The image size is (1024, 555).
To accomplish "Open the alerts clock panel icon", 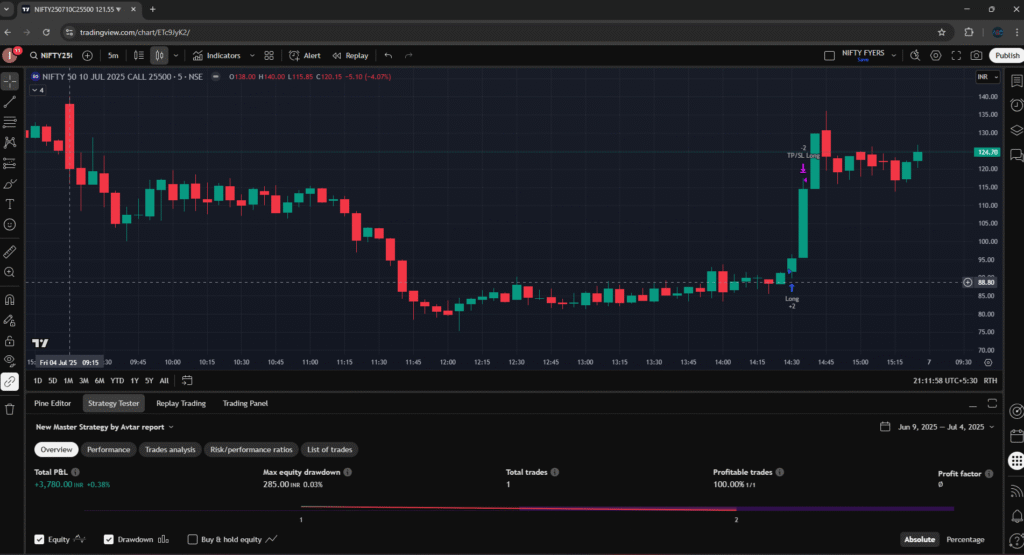I will pyautogui.click(x=1016, y=106).
